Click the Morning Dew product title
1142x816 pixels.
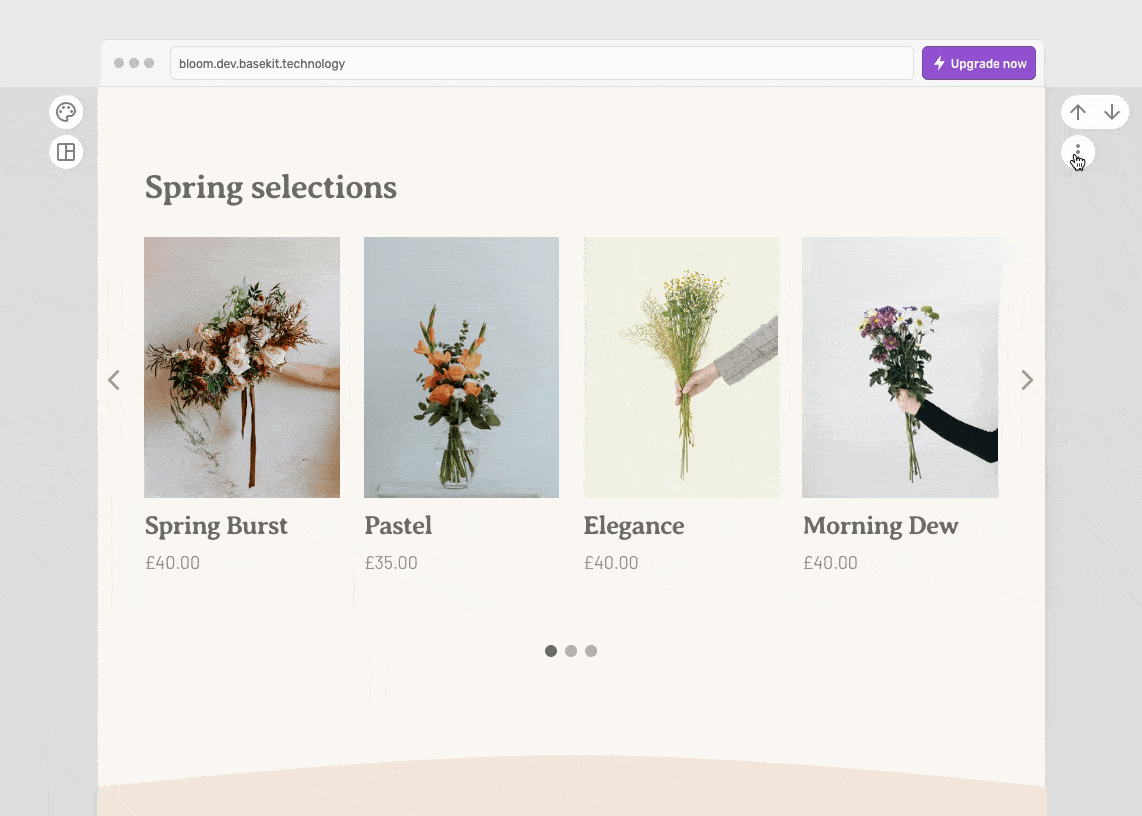pos(880,526)
